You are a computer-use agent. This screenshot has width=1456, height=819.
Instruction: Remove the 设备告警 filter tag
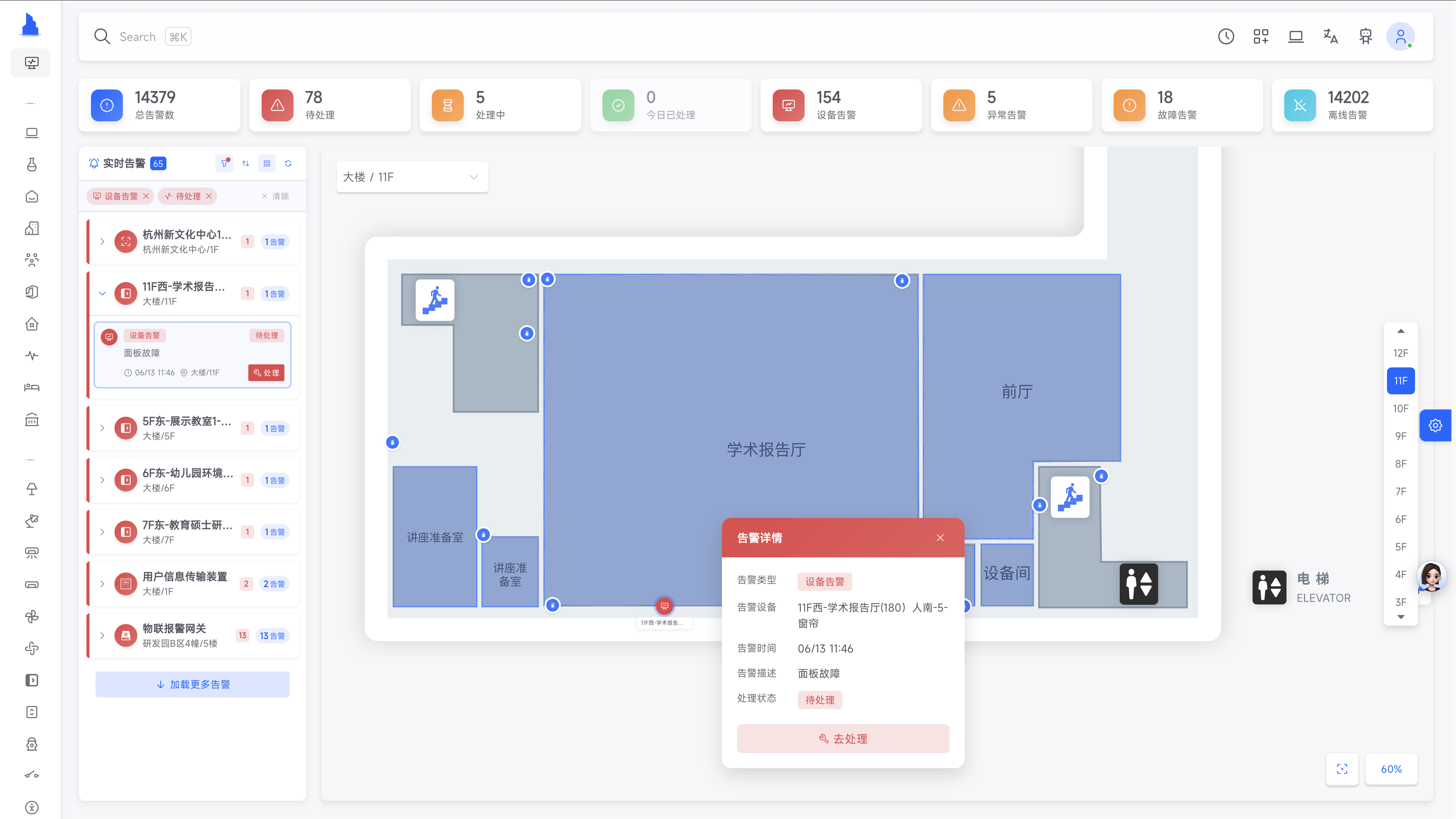coord(146,196)
